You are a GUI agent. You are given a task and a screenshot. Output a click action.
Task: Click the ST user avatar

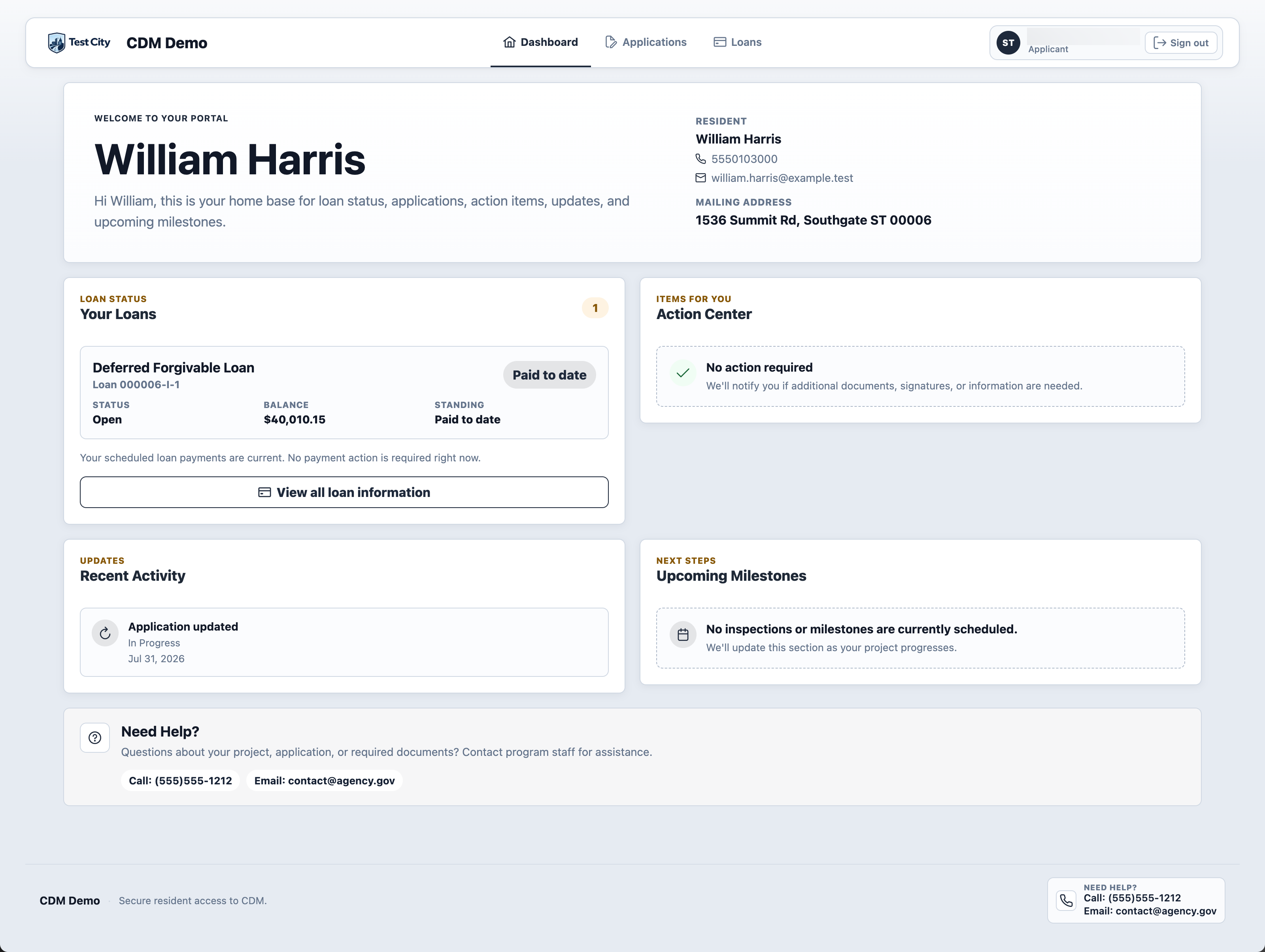[x=1008, y=43]
